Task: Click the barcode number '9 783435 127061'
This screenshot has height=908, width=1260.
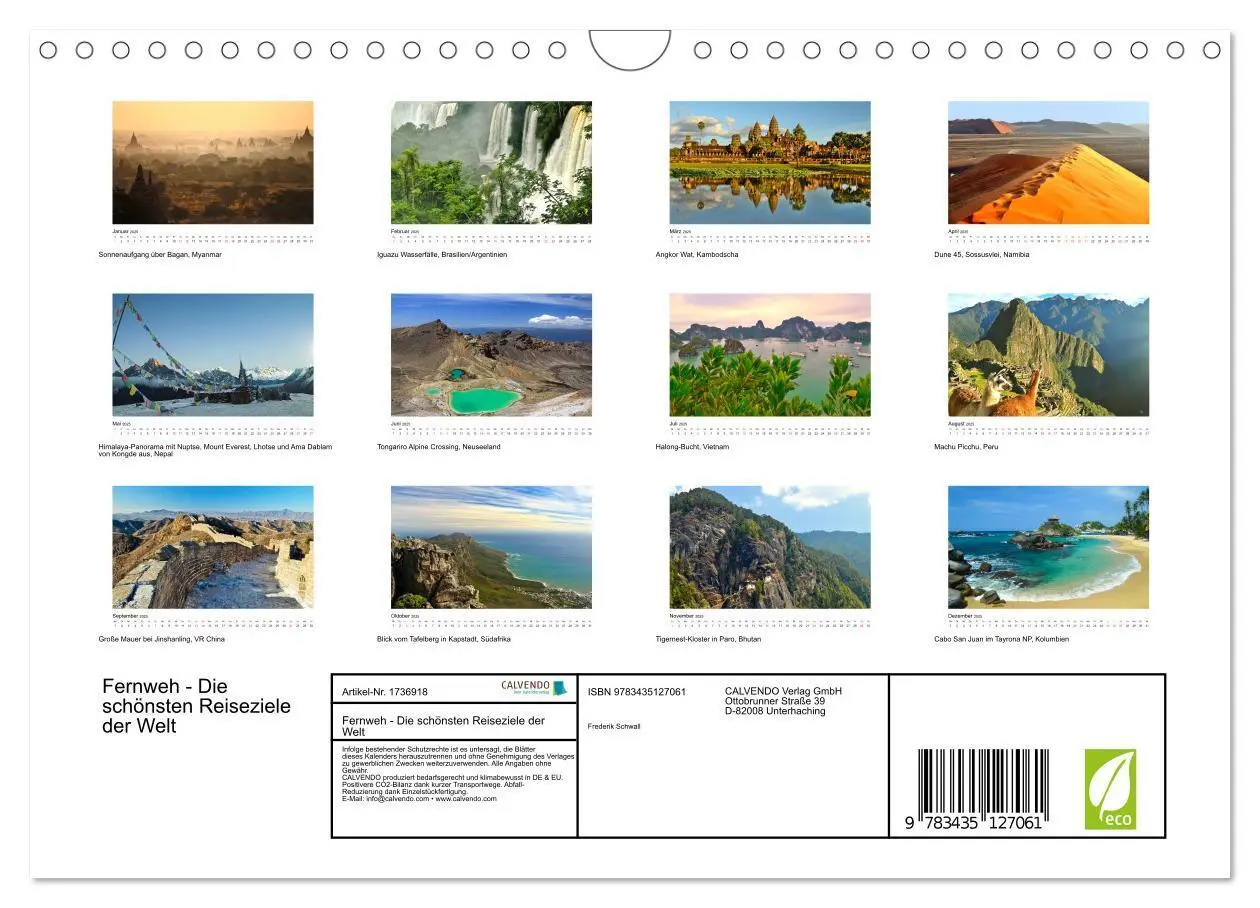Action: pyautogui.click(x=975, y=823)
